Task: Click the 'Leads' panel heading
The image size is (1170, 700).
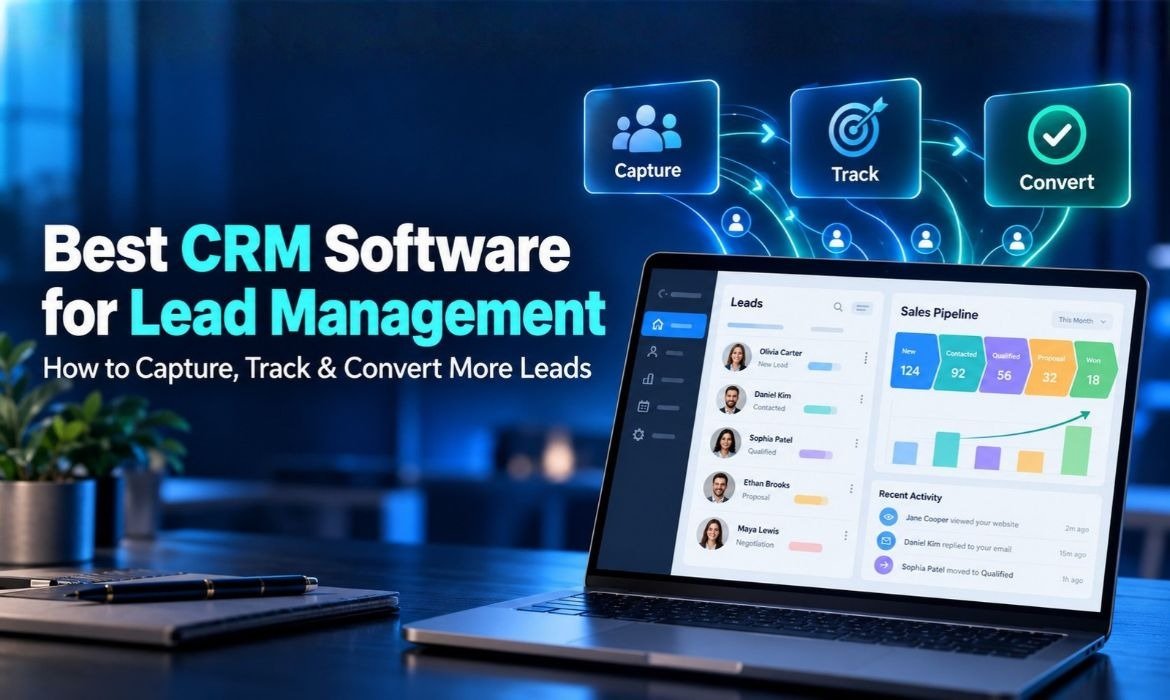Action: pos(746,302)
